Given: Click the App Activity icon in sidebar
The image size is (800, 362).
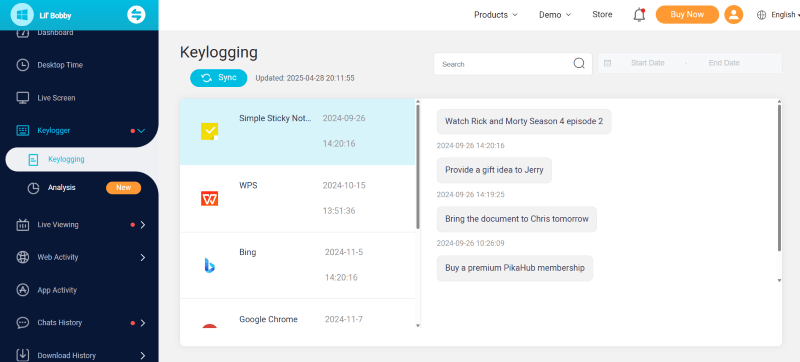Looking at the screenshot, I should [x=22, y=290].
